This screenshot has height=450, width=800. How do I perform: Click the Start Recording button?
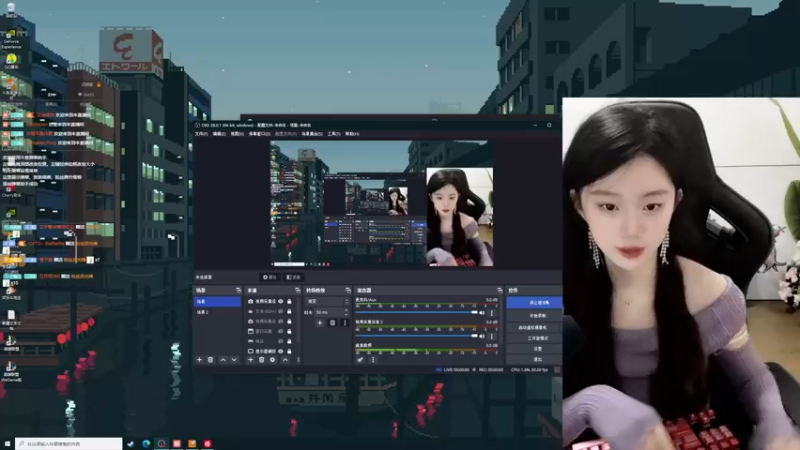[x=534, y=316]
